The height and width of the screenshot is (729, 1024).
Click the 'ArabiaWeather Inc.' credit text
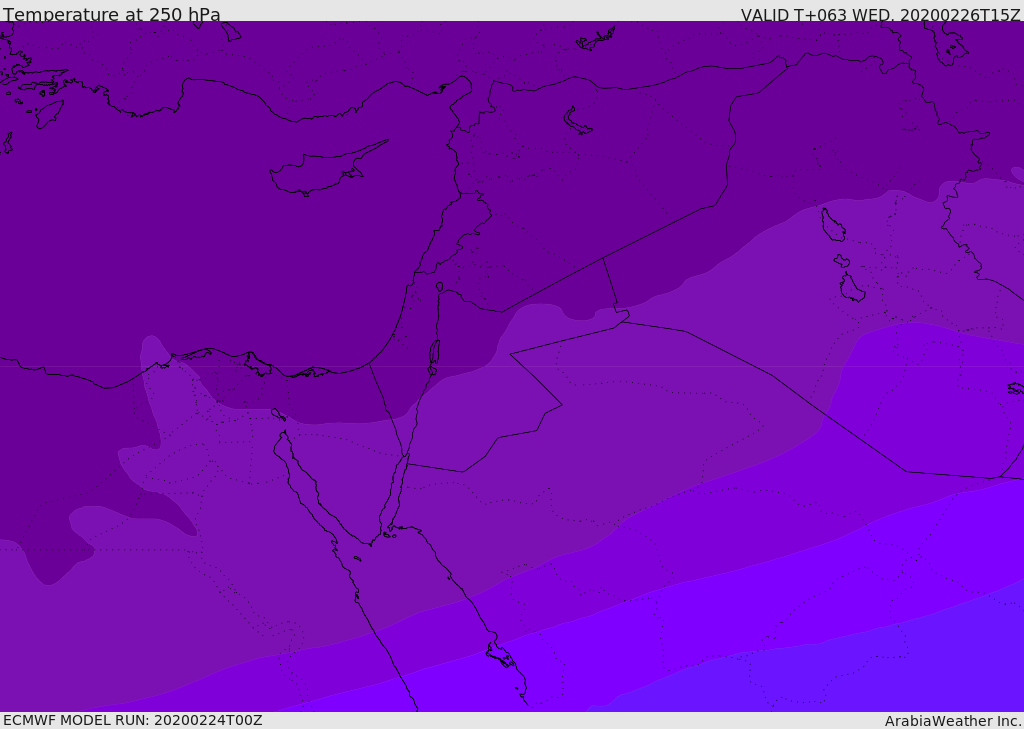click(x=954, y=721)
